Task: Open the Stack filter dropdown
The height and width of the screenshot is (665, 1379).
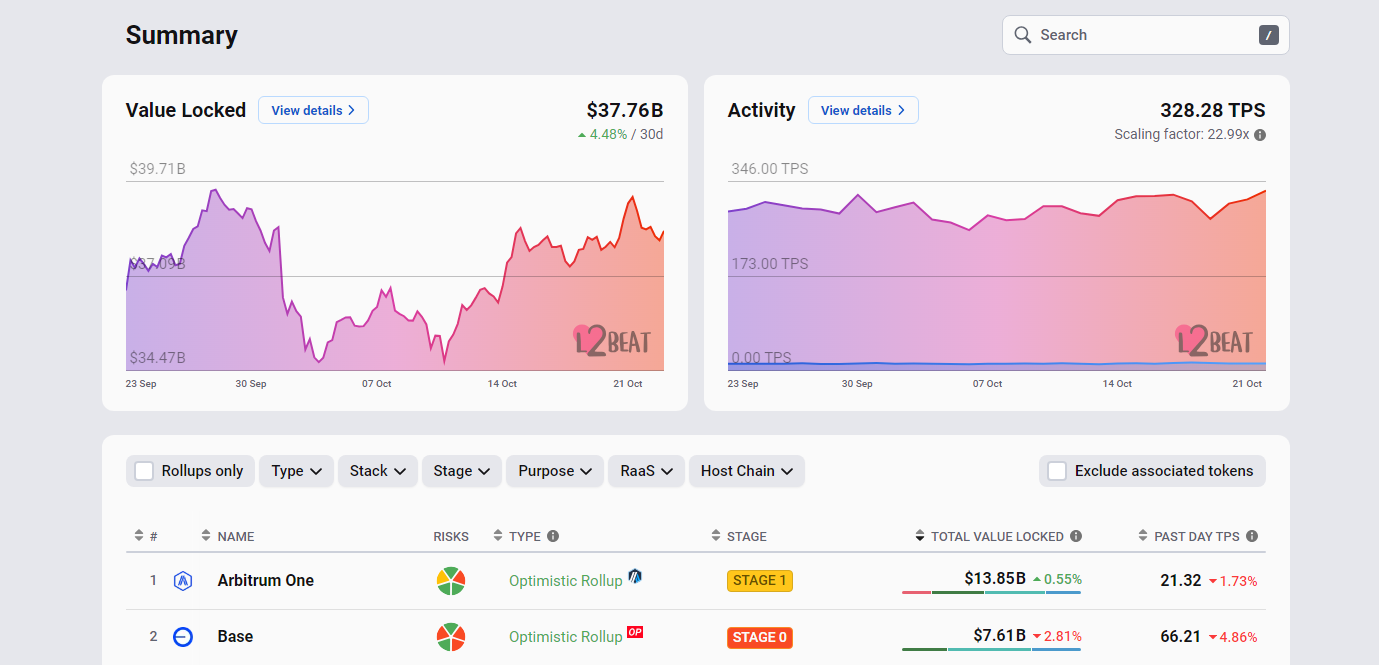Action: pos(377,471)
